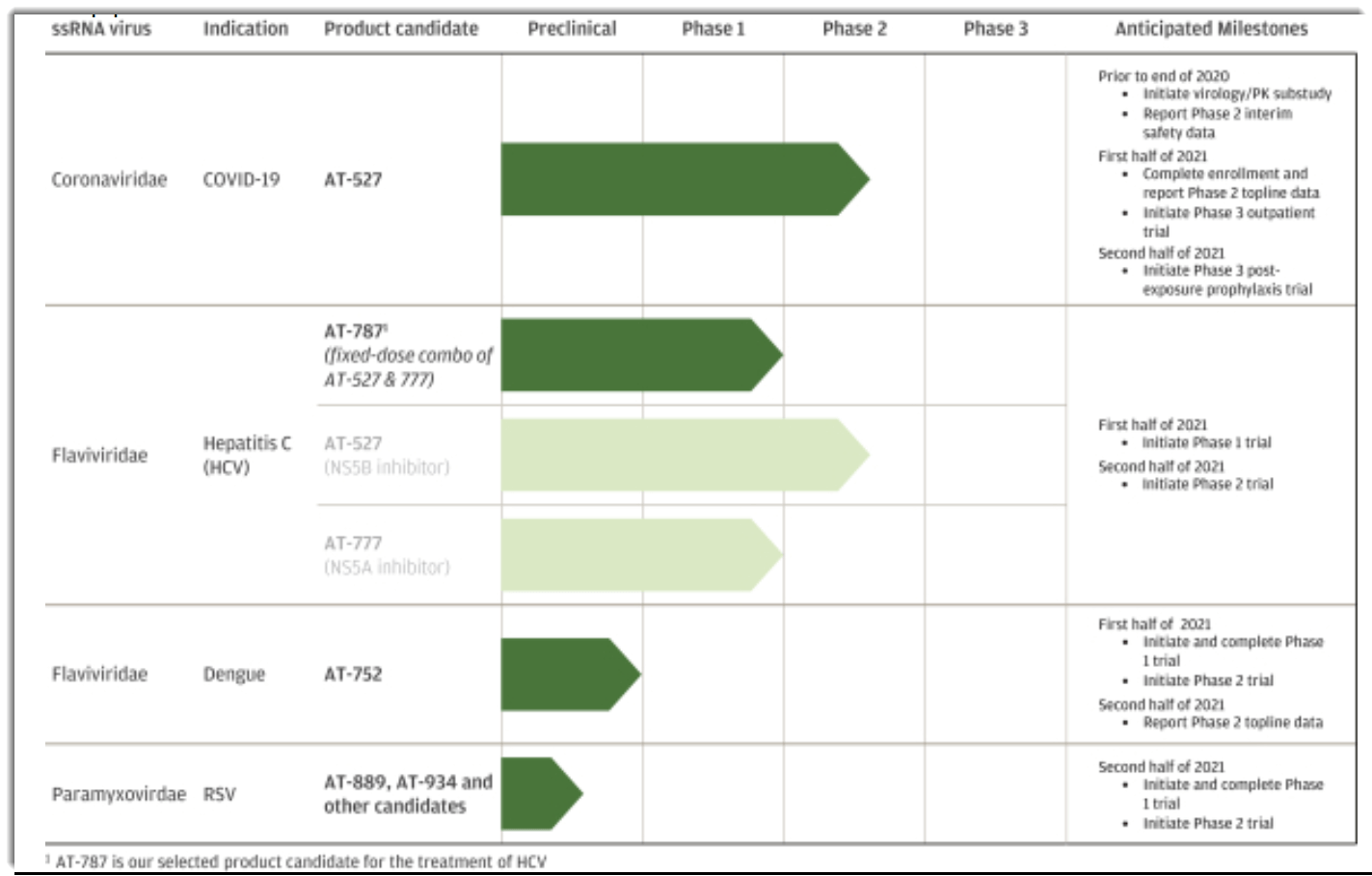Select the Phase 1 column header

713,29
